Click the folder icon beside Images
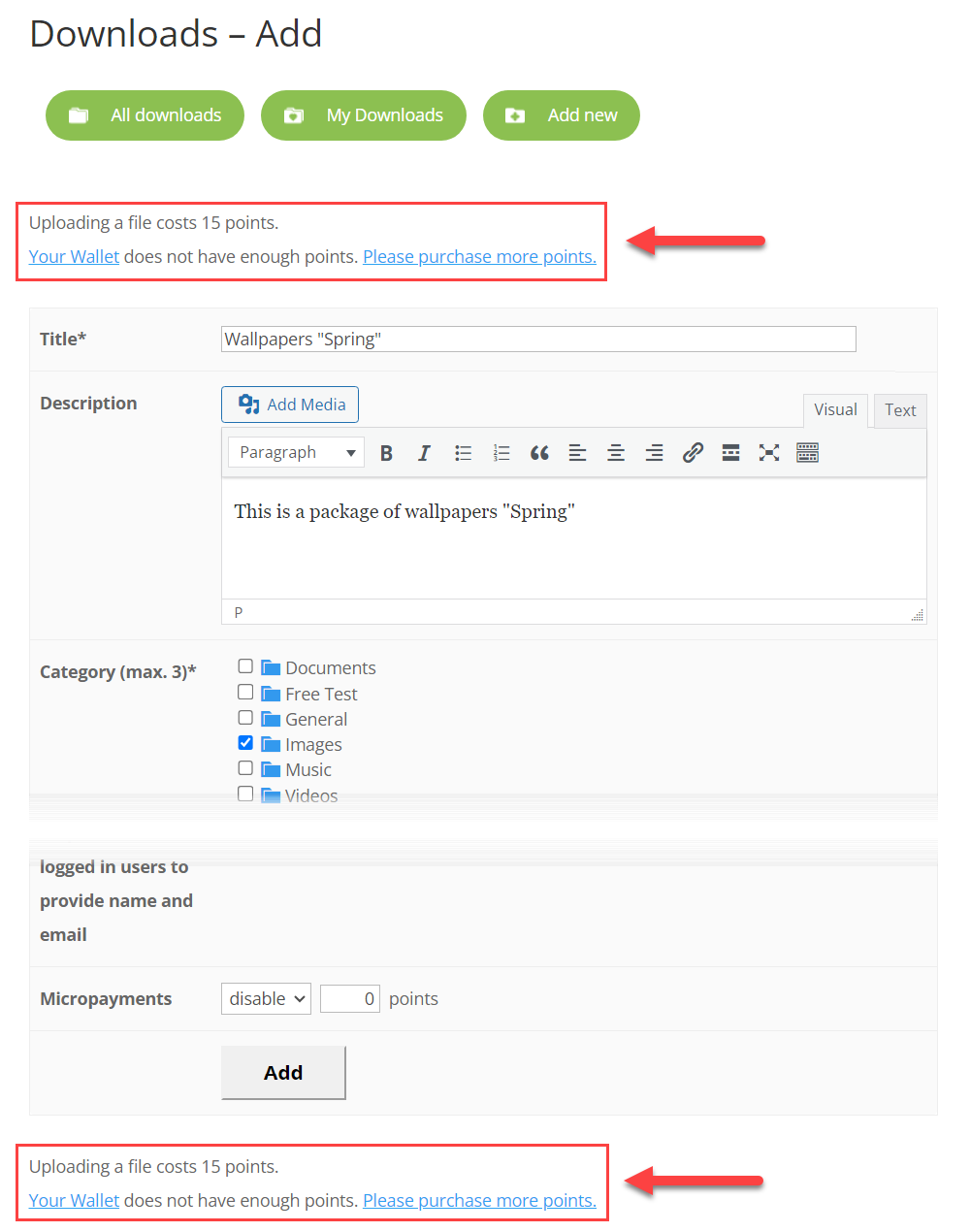 tap(271, 745)
